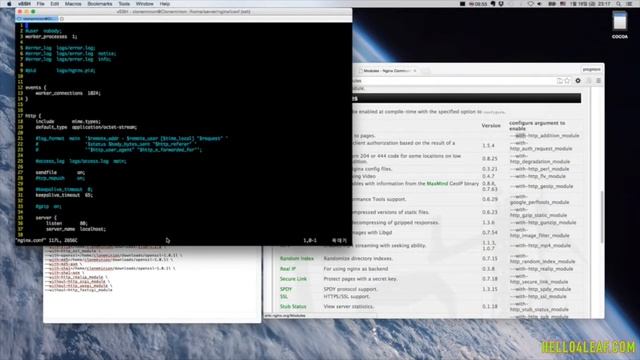Click keepalive_timeout 65 line in terminal
The width and height of the screenshot is (640, 360).
[64, 195]
